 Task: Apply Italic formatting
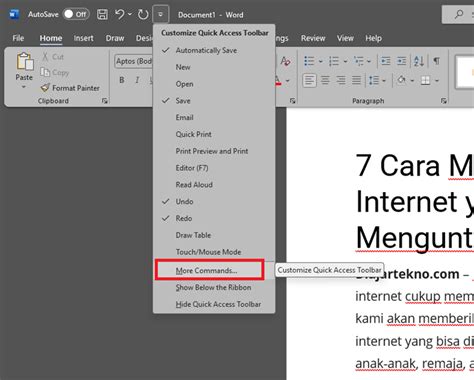137,80
